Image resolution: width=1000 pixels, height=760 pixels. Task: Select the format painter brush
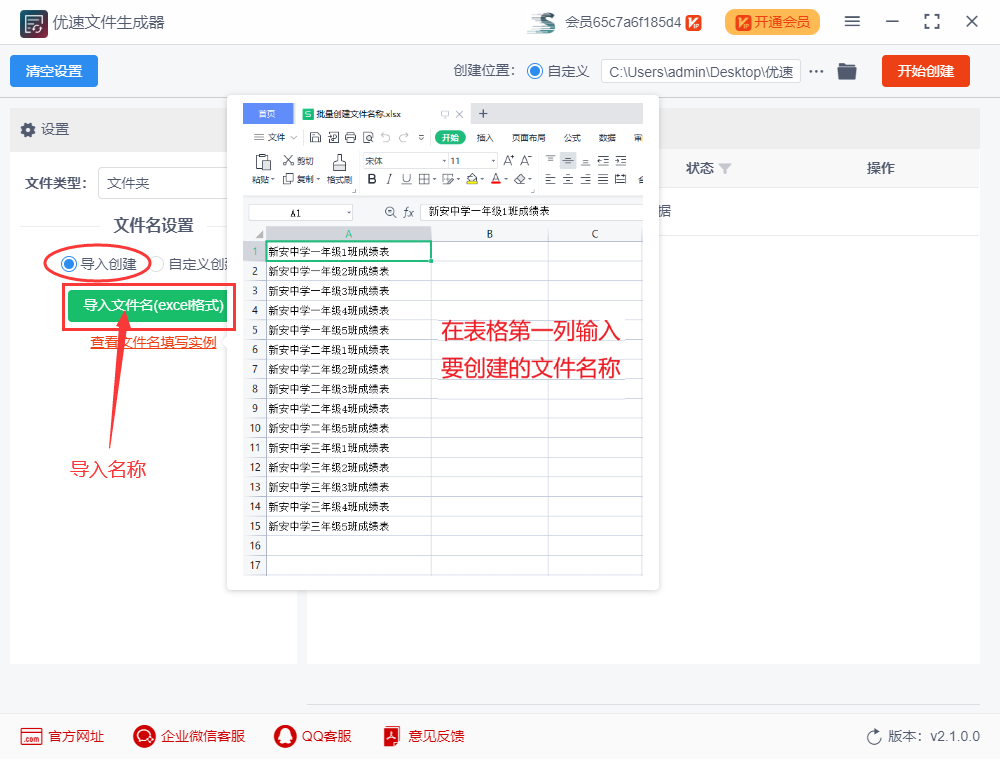(x=339, y=163)
